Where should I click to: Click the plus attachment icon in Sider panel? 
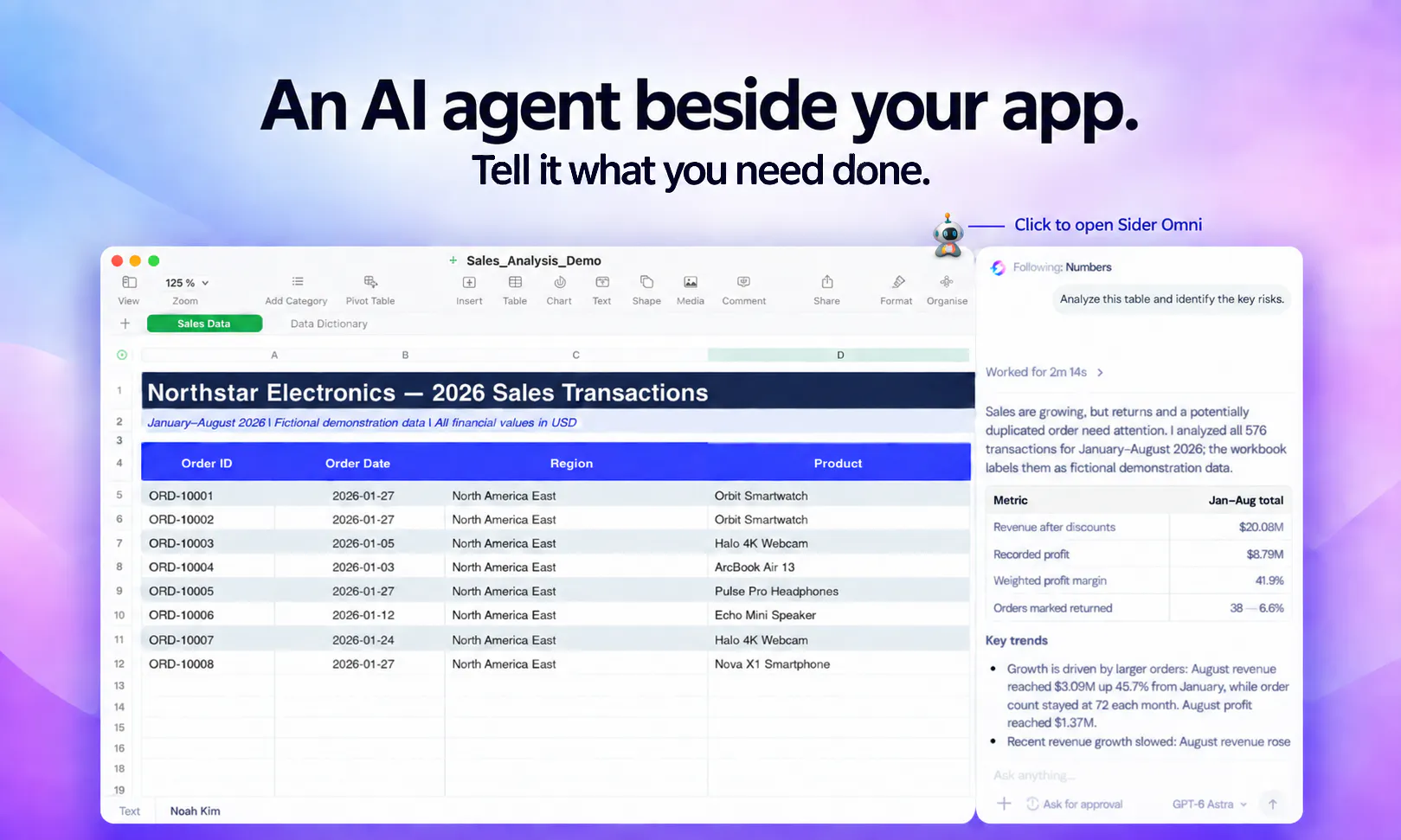tap(1004, 804)
